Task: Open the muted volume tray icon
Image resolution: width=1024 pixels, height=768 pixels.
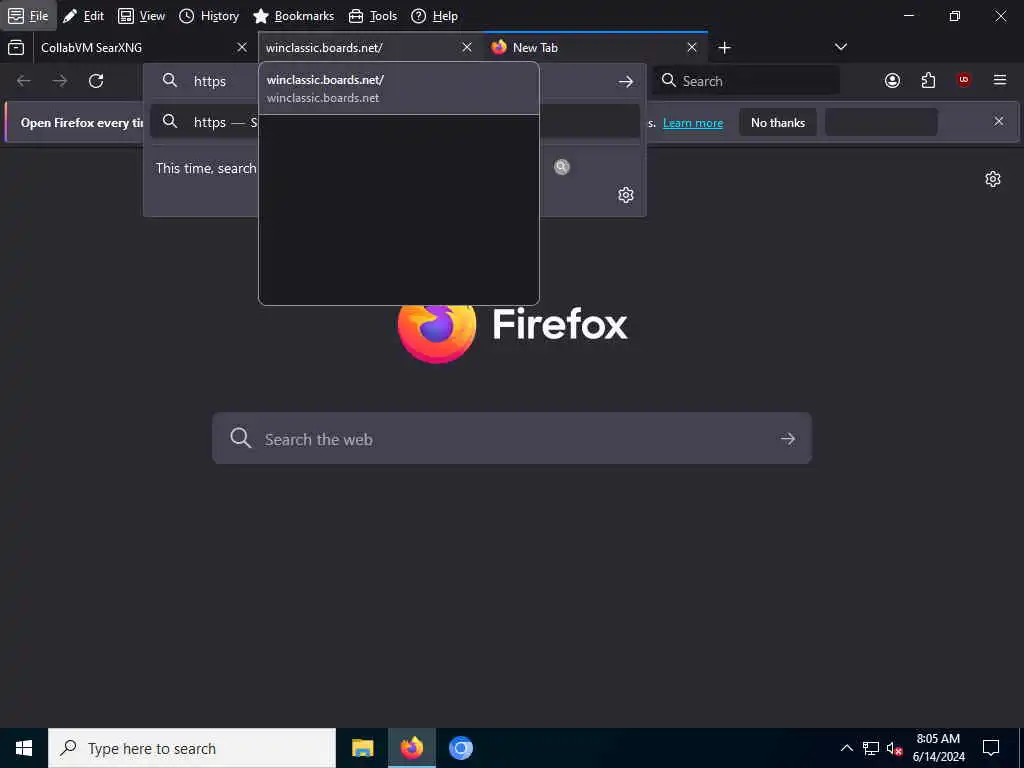Action: pyautogui.click(x=894, y=748)
